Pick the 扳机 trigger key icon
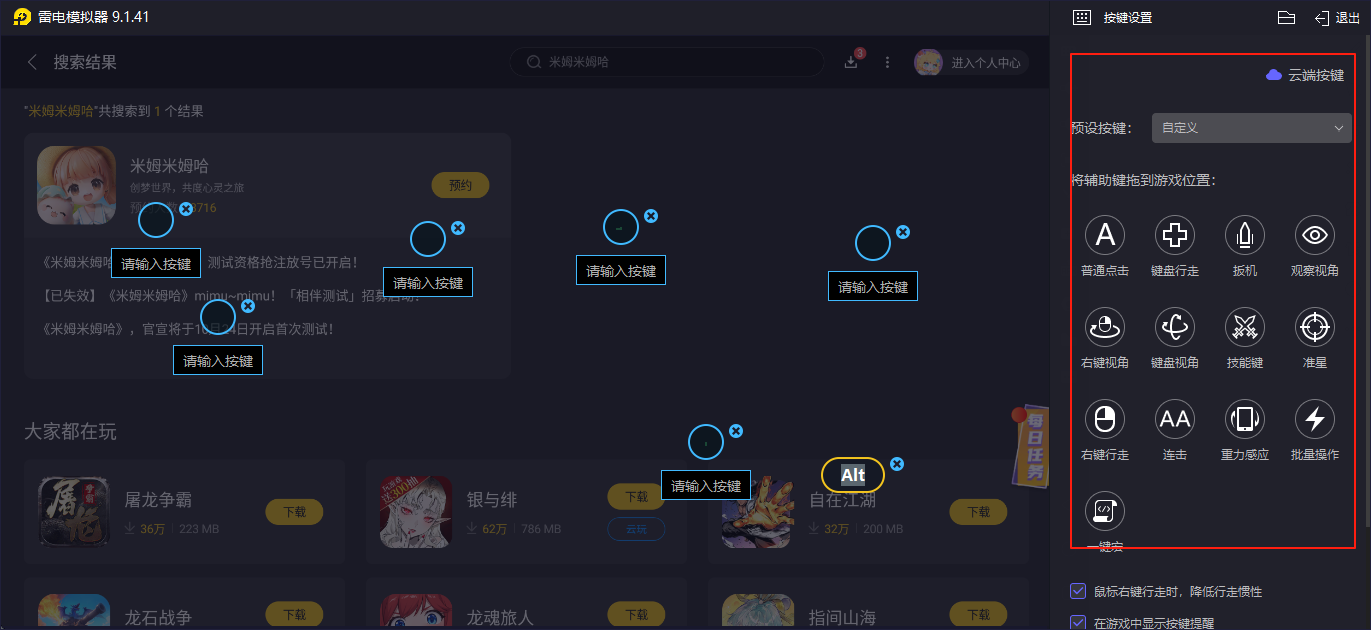1371x630 pixels. 1245,235
